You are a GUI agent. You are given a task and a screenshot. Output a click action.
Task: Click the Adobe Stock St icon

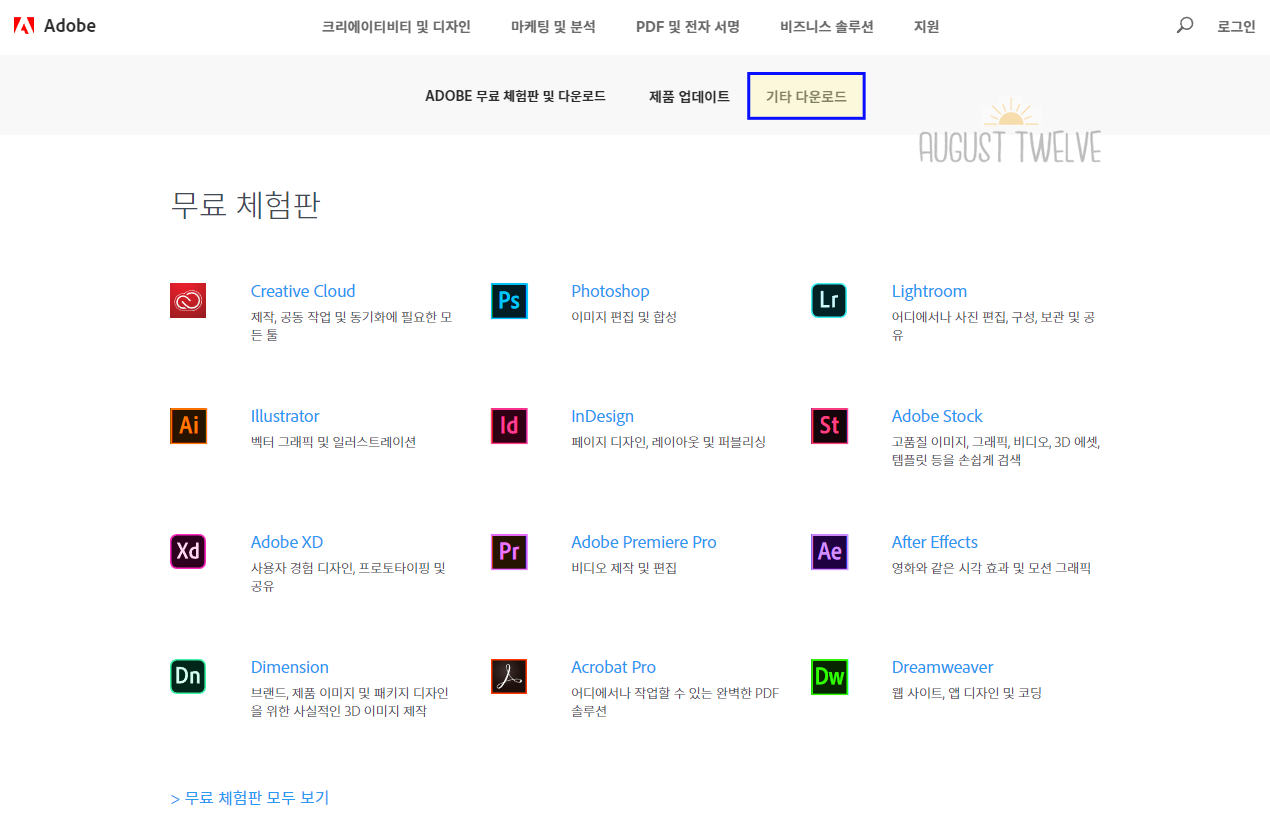tap(829, 425)
